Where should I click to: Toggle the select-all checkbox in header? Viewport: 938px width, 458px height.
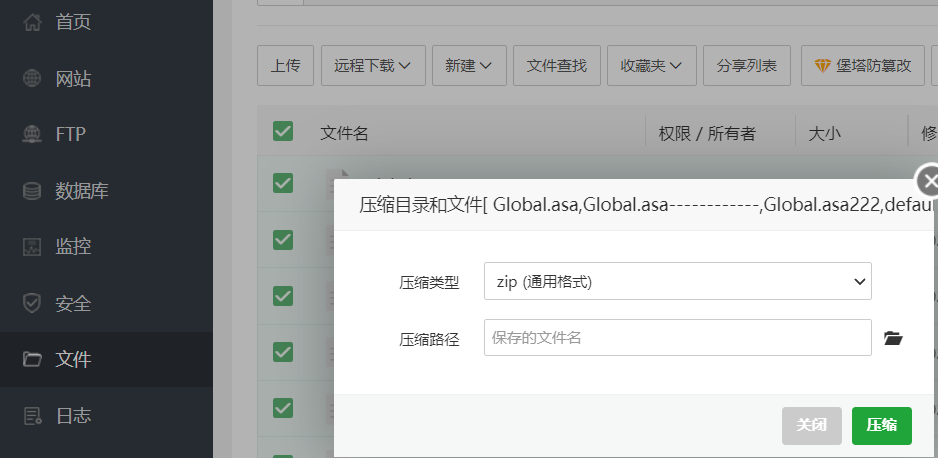pyautogui.click(x=283, y=131)
